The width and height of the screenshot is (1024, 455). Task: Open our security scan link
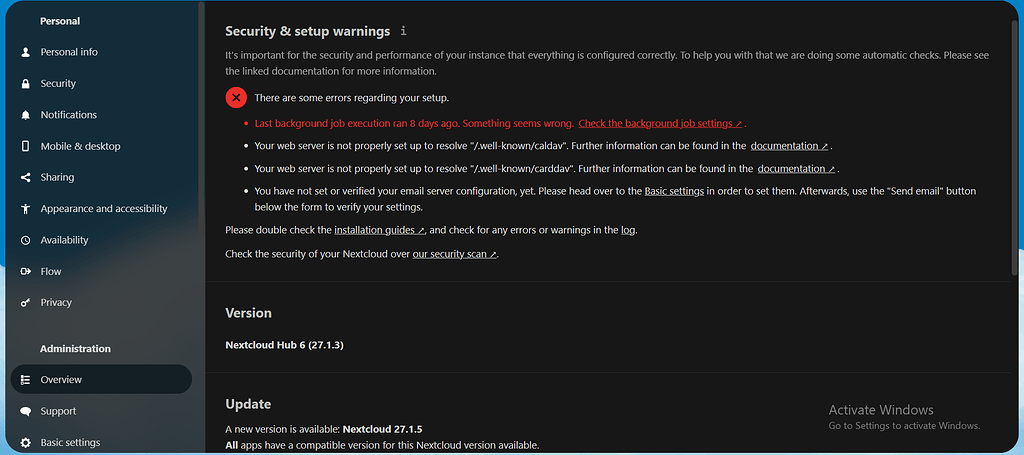coord(455,254)
